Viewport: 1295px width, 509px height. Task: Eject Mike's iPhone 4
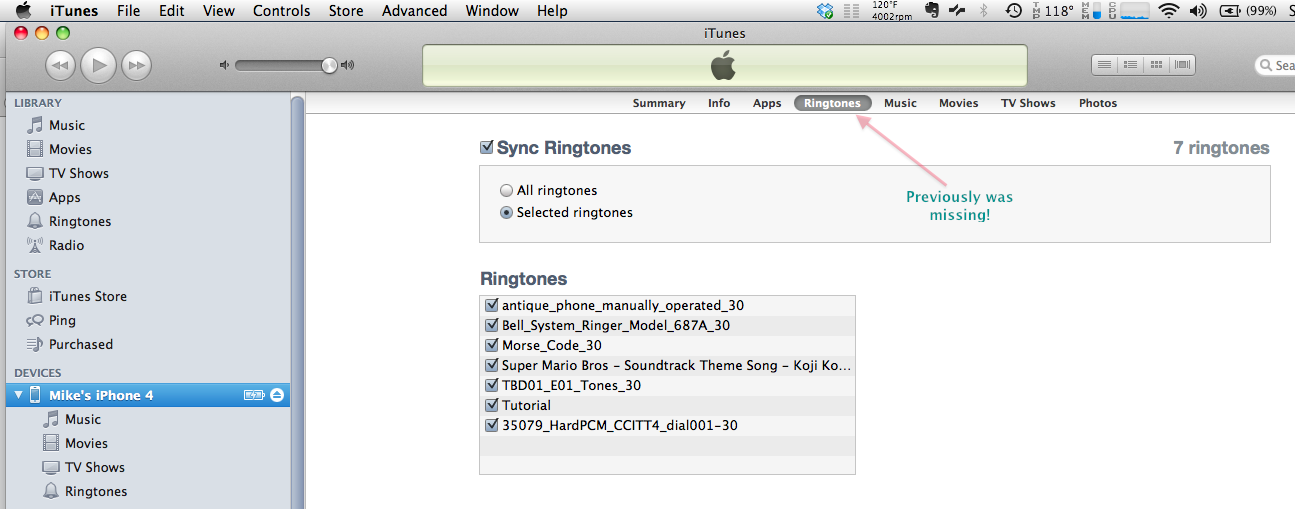(277, 395)
